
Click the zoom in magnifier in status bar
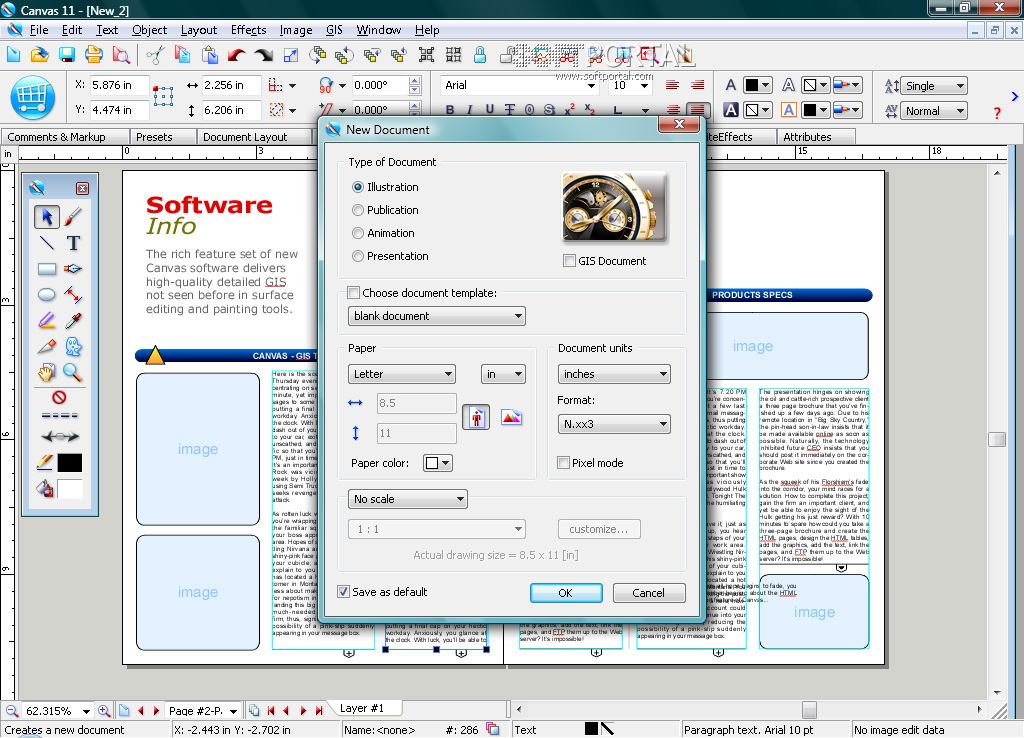104,711
